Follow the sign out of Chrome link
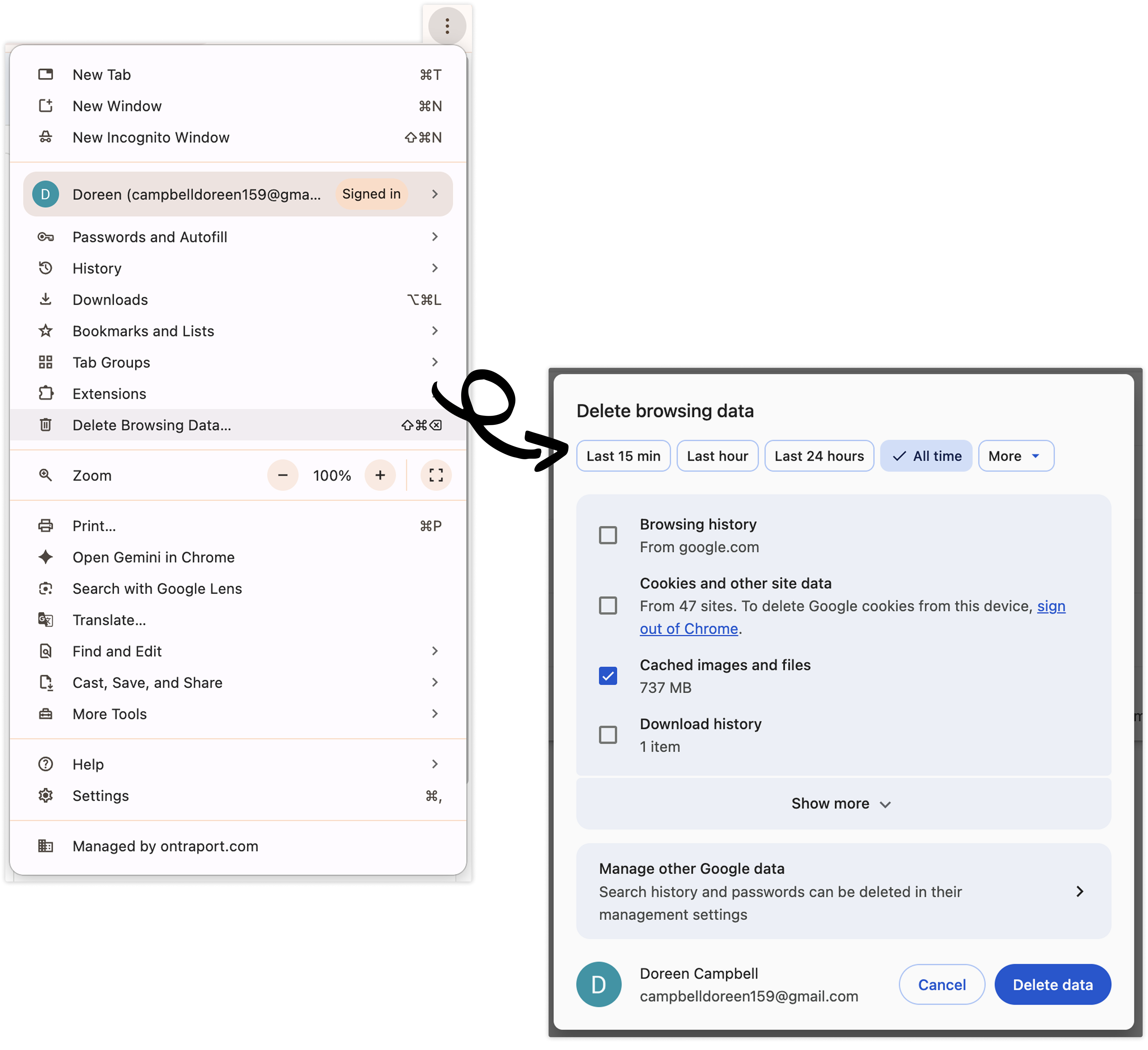The width and height of the screenshot is (1148, 1050). point(689,628)
